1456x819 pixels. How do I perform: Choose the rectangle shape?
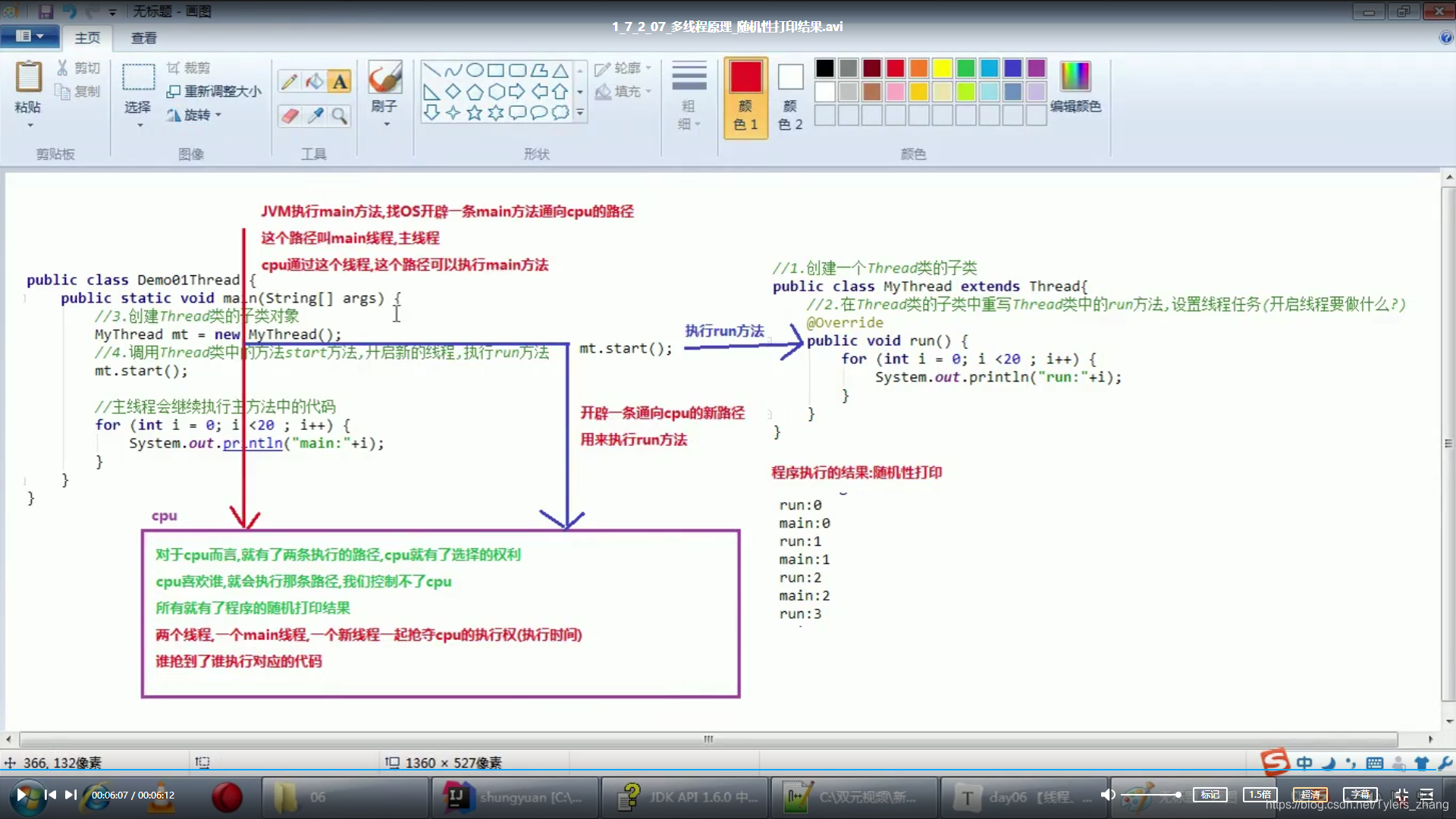coord(496,71)
